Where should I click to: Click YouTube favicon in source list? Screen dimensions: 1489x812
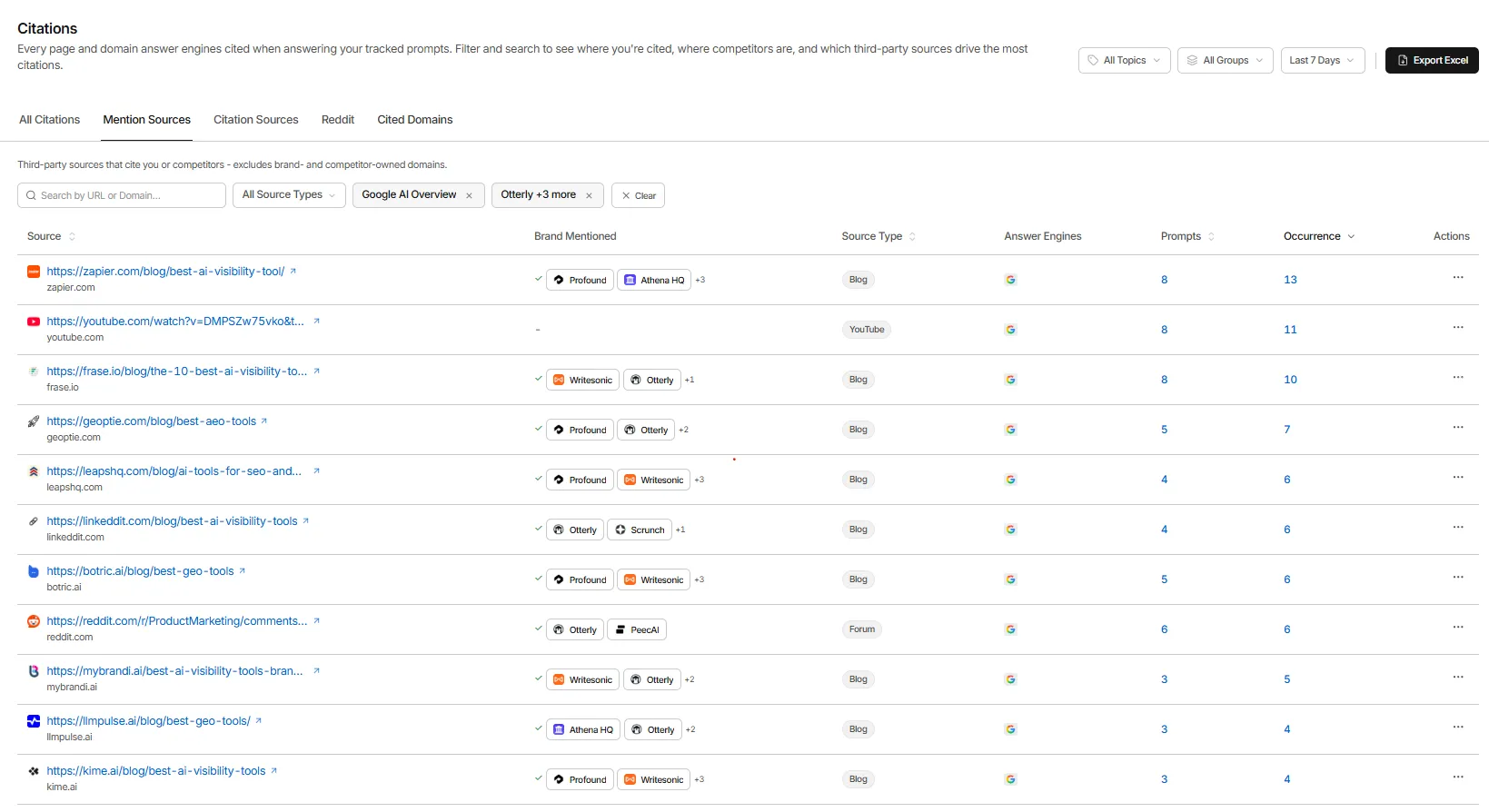tap(34, 322)
